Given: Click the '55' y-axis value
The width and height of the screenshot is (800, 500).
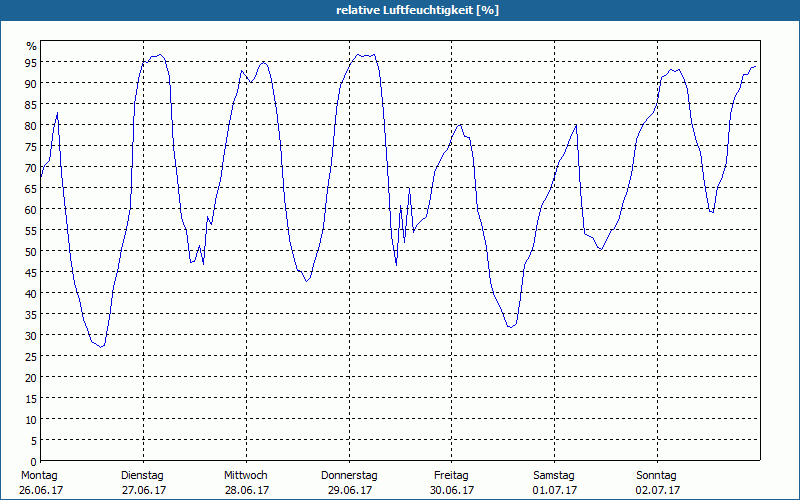Looking at the screenshot, I should [x=31, y=230].
